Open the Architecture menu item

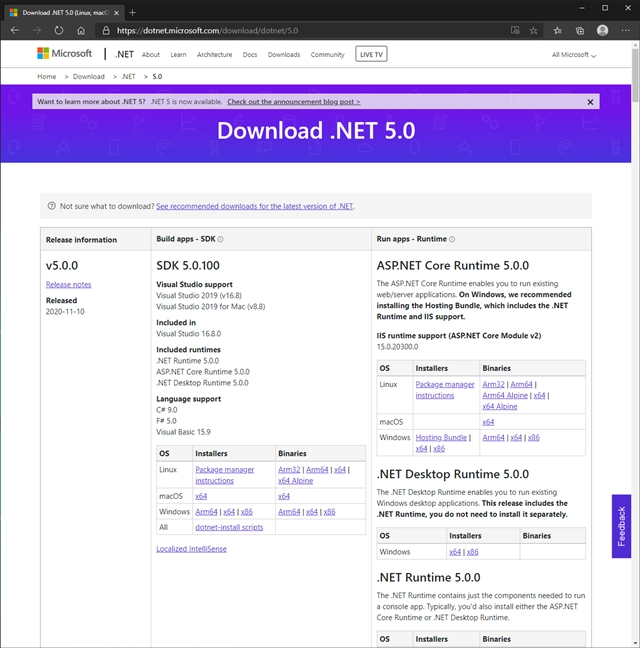(214, 55)
